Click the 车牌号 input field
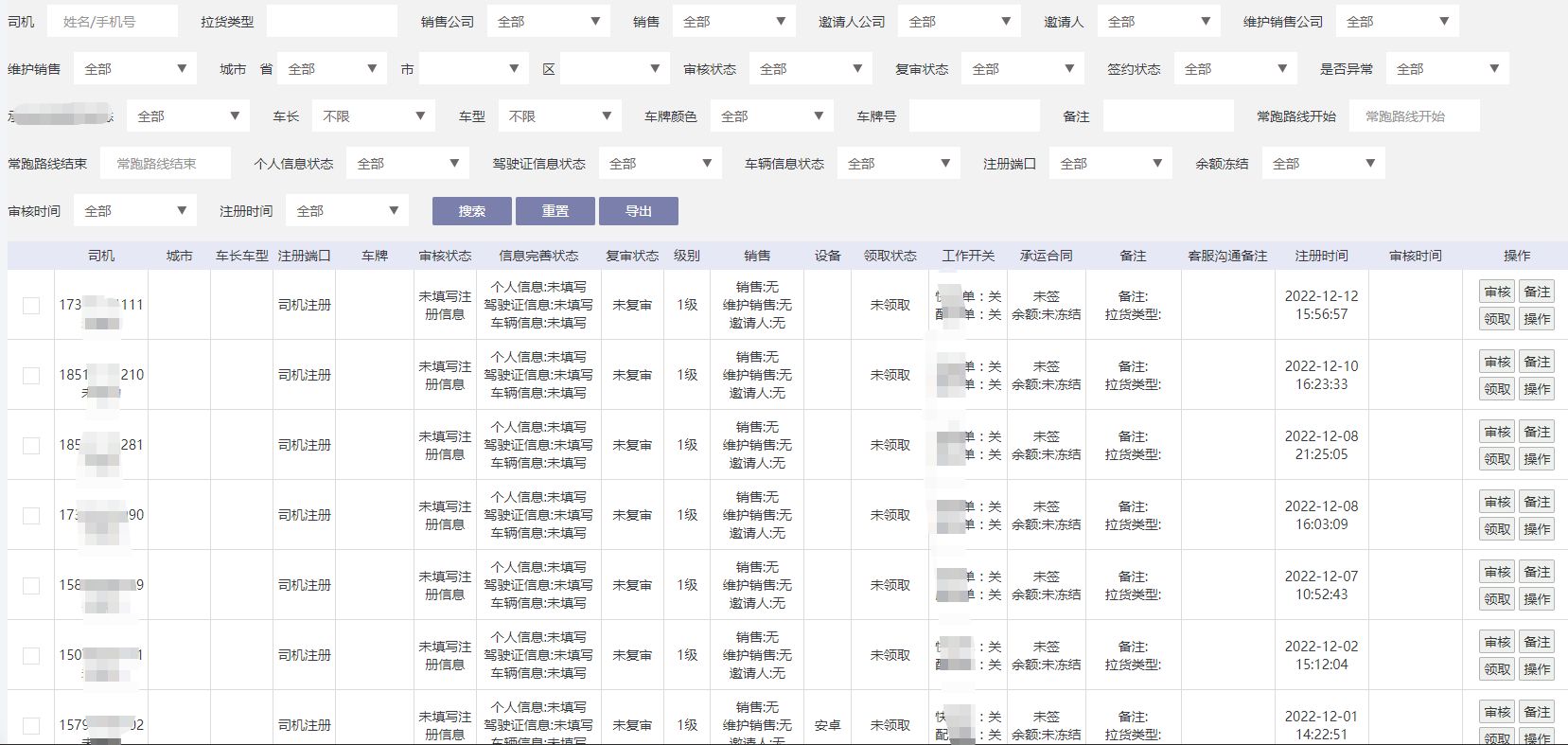 point(975,115)
